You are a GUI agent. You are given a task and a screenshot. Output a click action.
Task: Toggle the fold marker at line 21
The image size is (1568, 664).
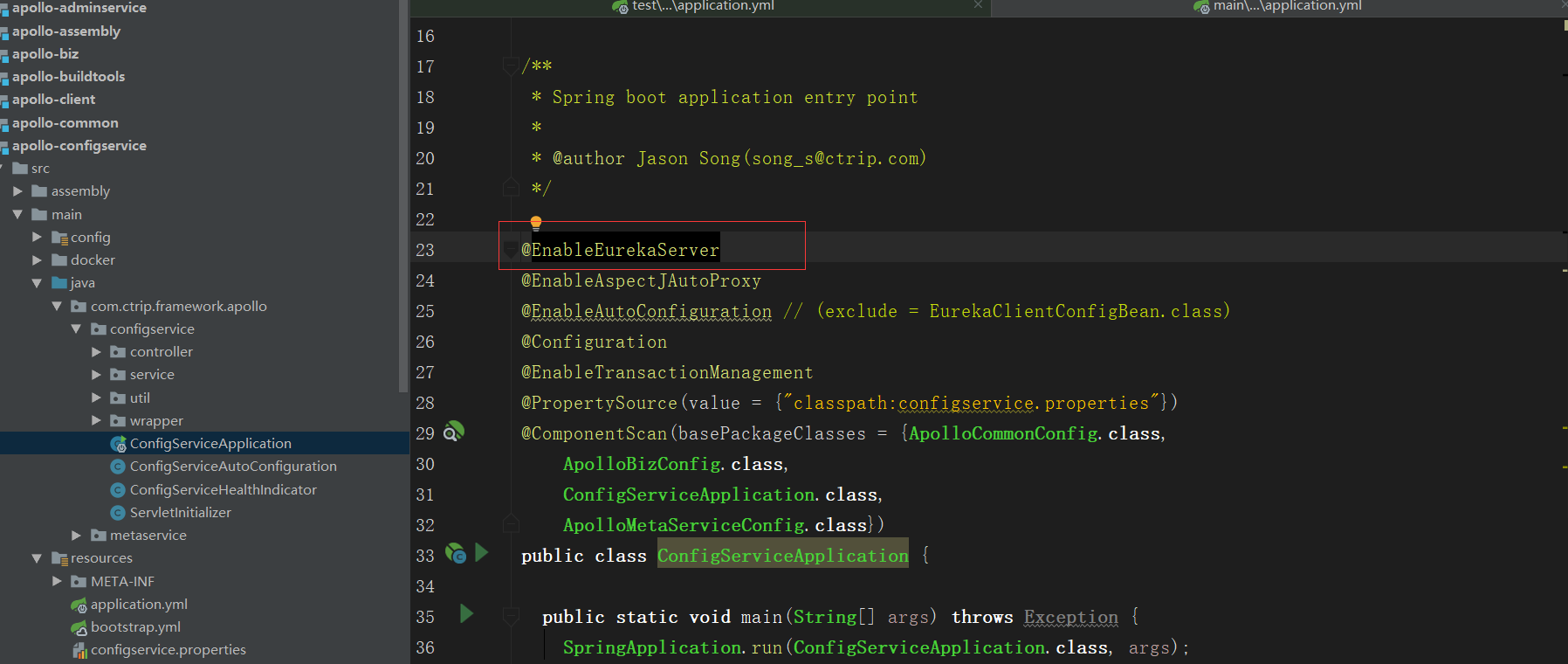click(x=512, y=187)
